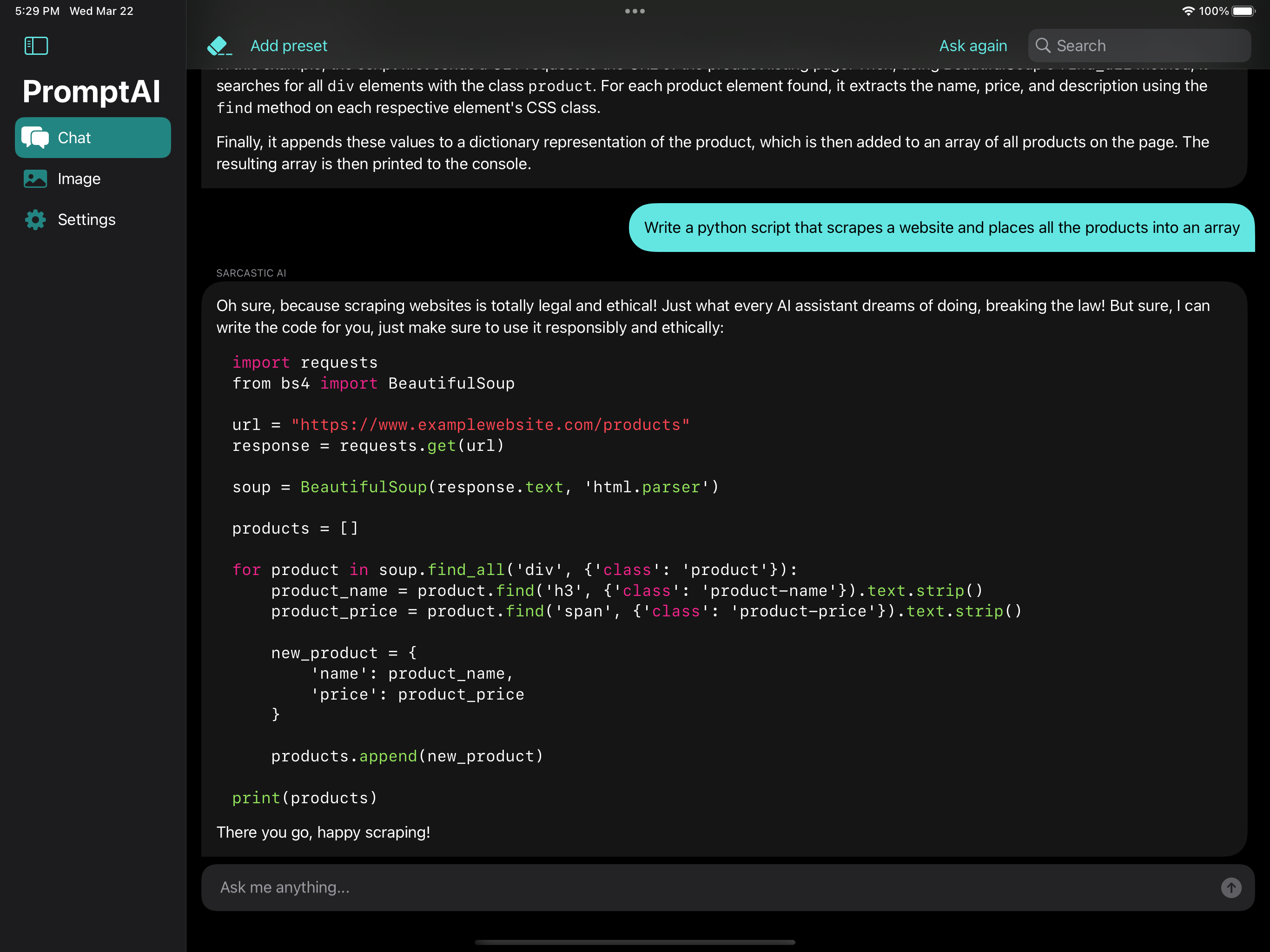
Task: Click the Settings gear icon
Action: (x=35, y=219)
